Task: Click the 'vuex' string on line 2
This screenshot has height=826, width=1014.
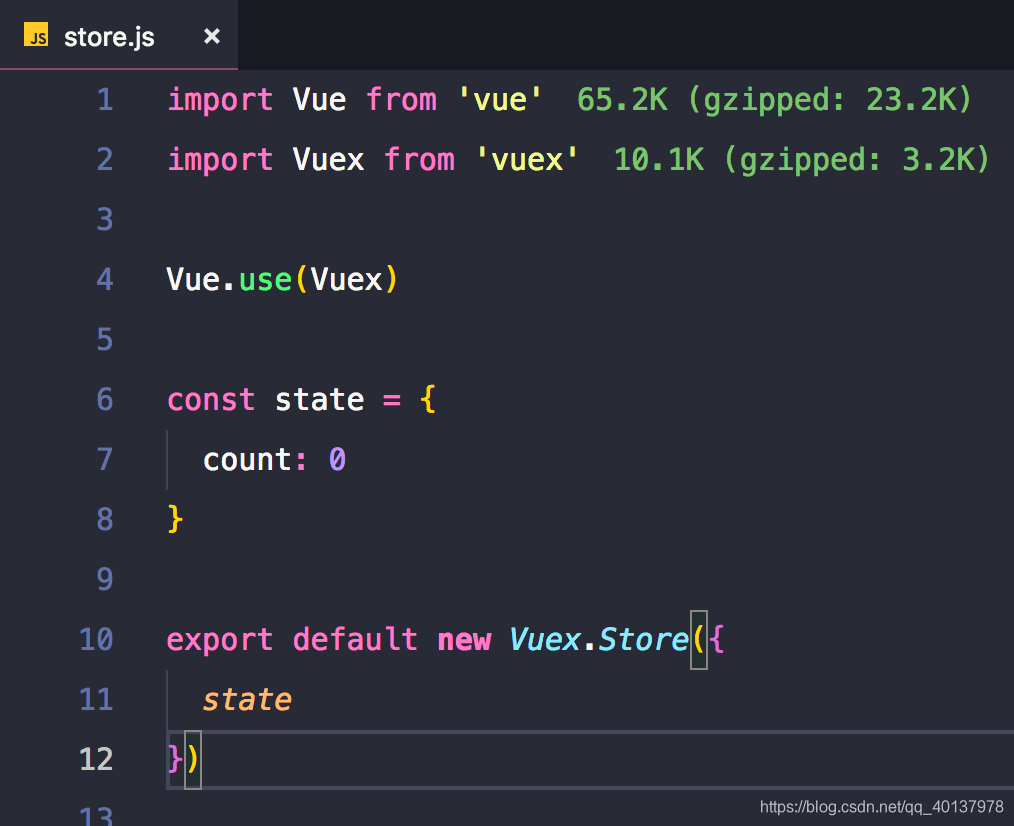Action: click(x=527, y=160)
